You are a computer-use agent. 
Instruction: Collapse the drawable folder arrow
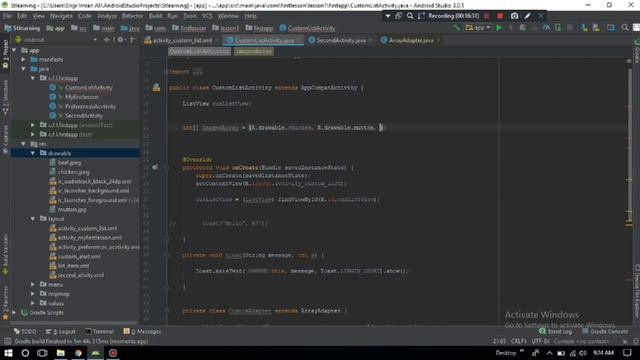[33, 153]
